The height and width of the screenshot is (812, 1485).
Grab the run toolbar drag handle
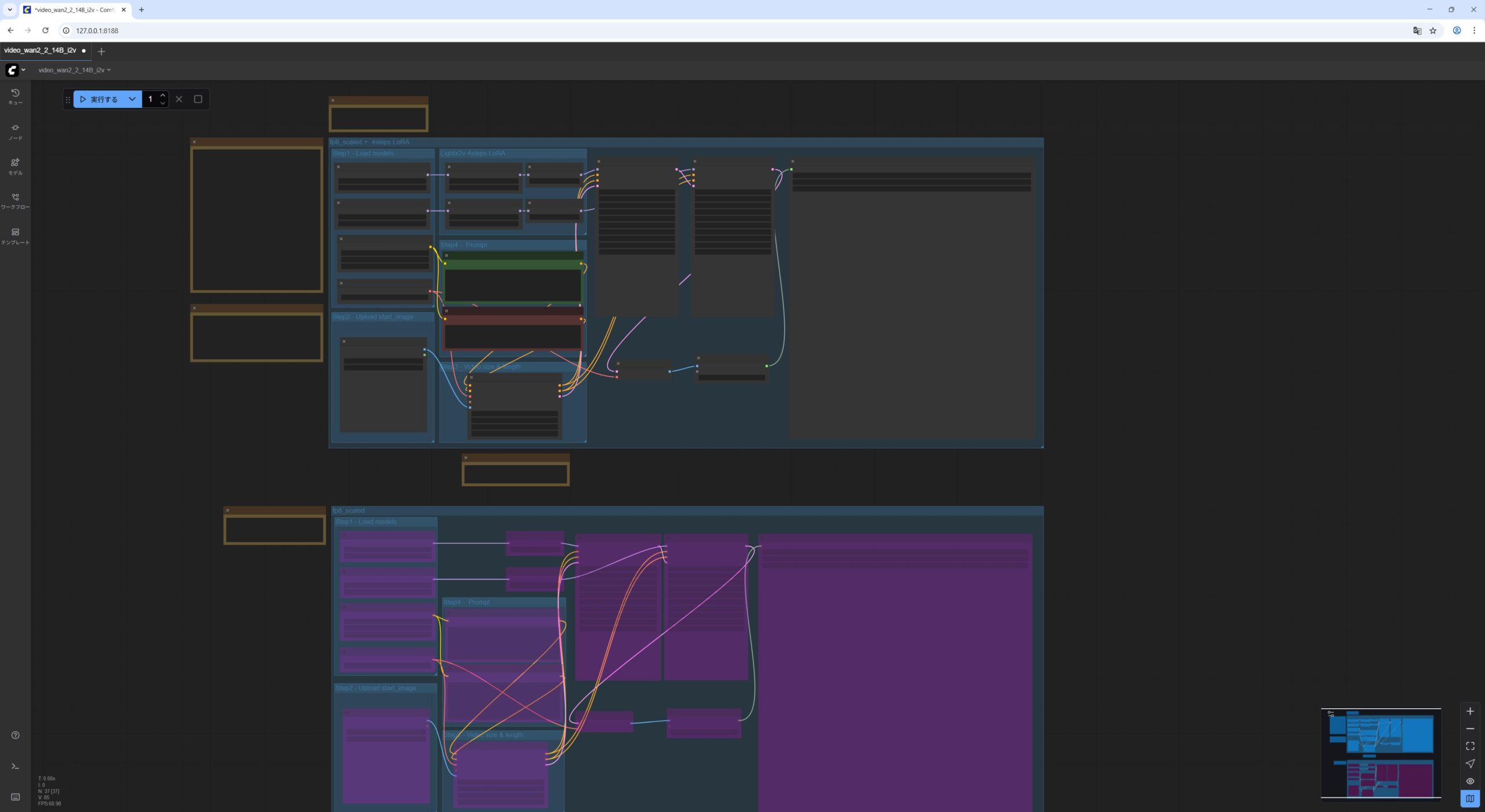pos(68,99)
